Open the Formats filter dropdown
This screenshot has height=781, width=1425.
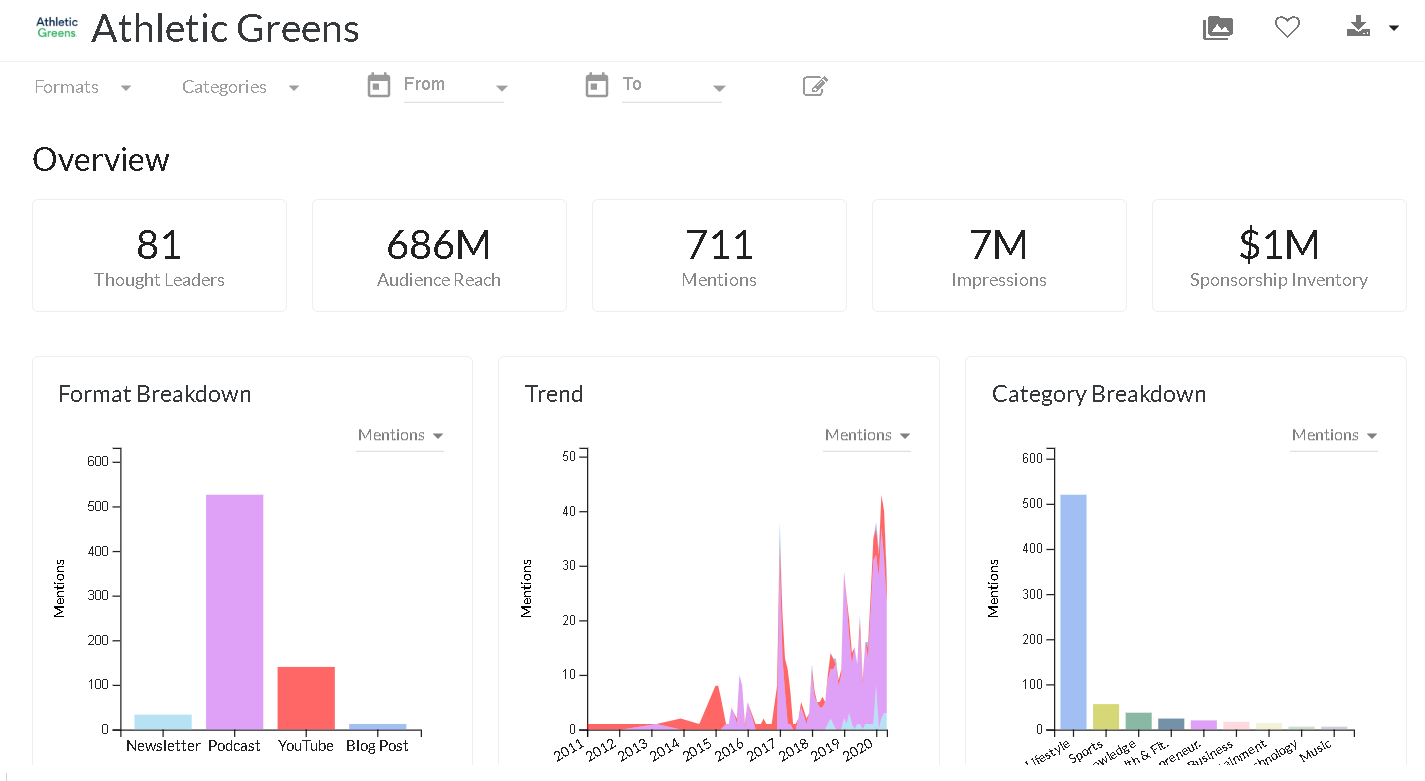pos(82,87)
